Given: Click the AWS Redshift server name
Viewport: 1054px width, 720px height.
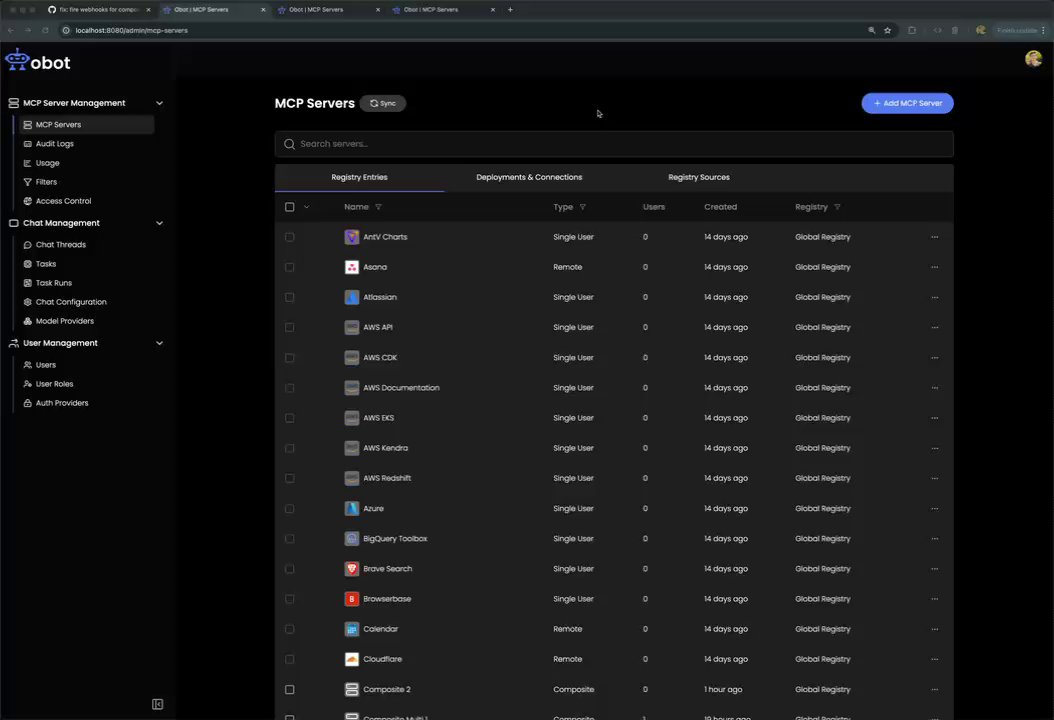Looking at the screenshot, I should pos(387,478).
